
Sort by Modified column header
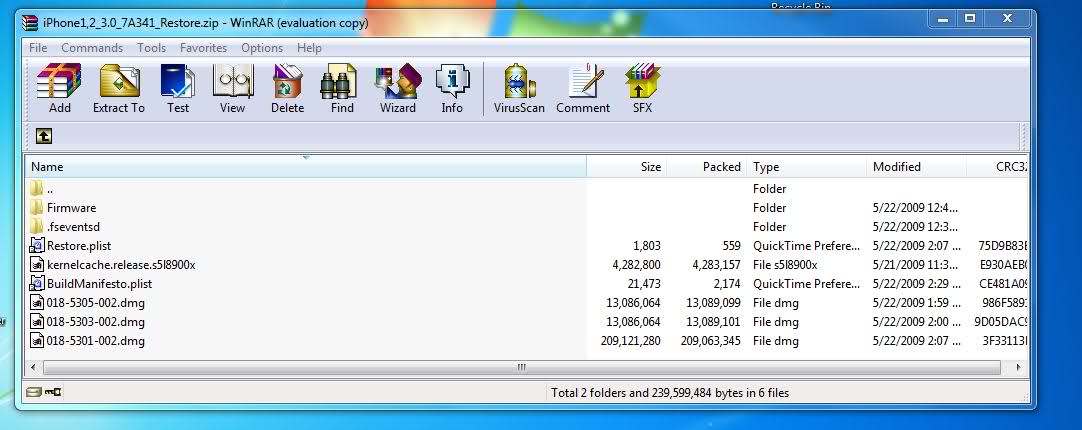(916, 166)
